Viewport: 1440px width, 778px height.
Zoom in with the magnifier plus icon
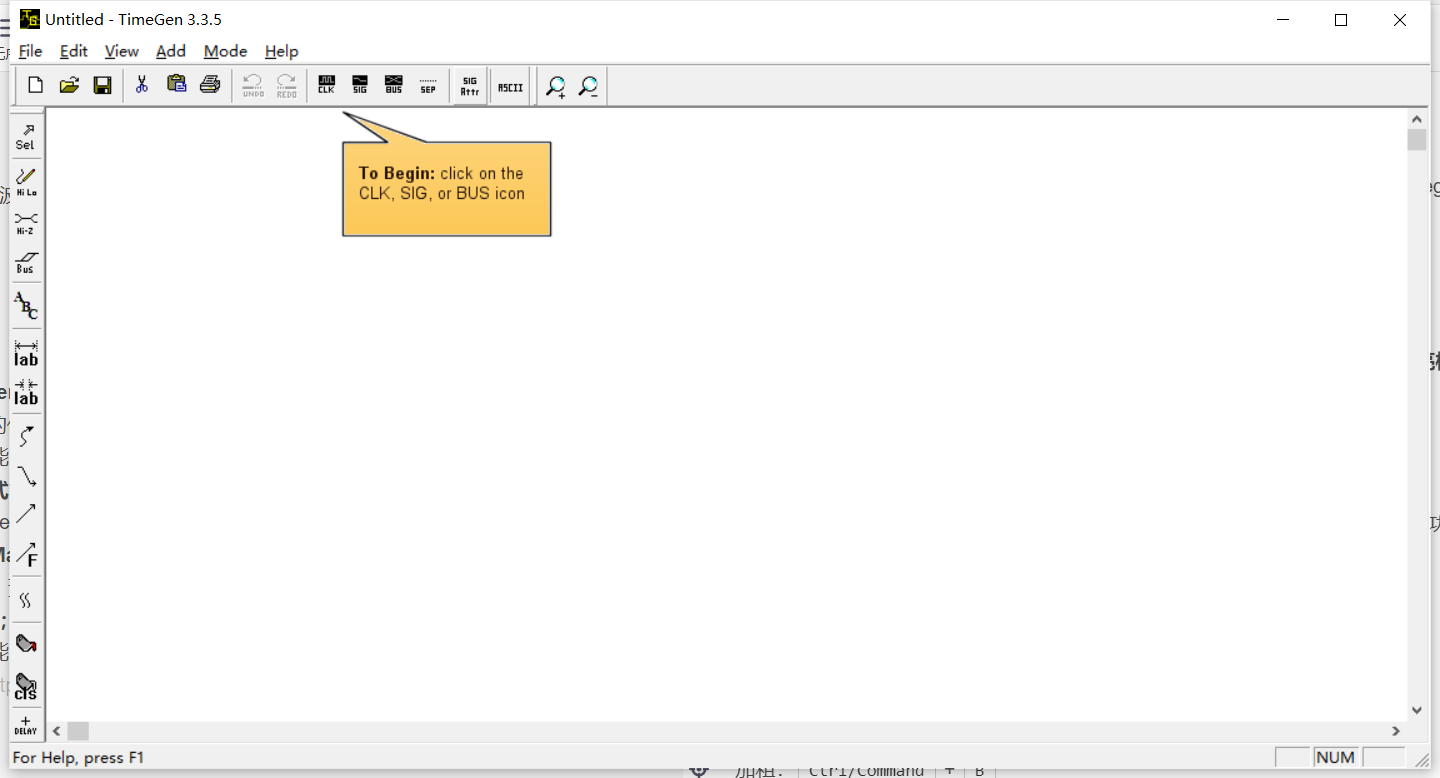pos(555,86)
